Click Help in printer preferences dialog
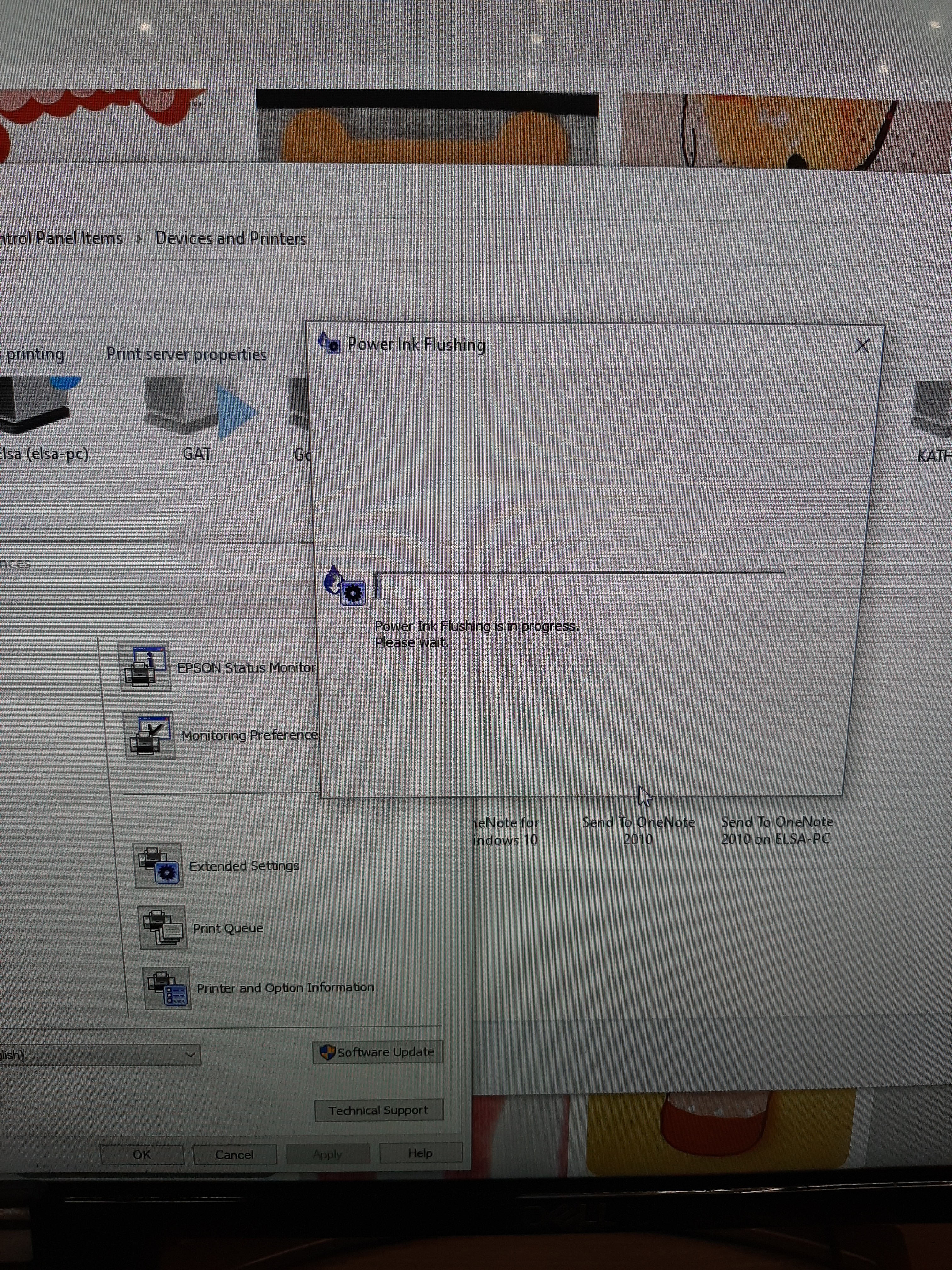Viewport: 952px width, 1270px height. click(421, 1152)
